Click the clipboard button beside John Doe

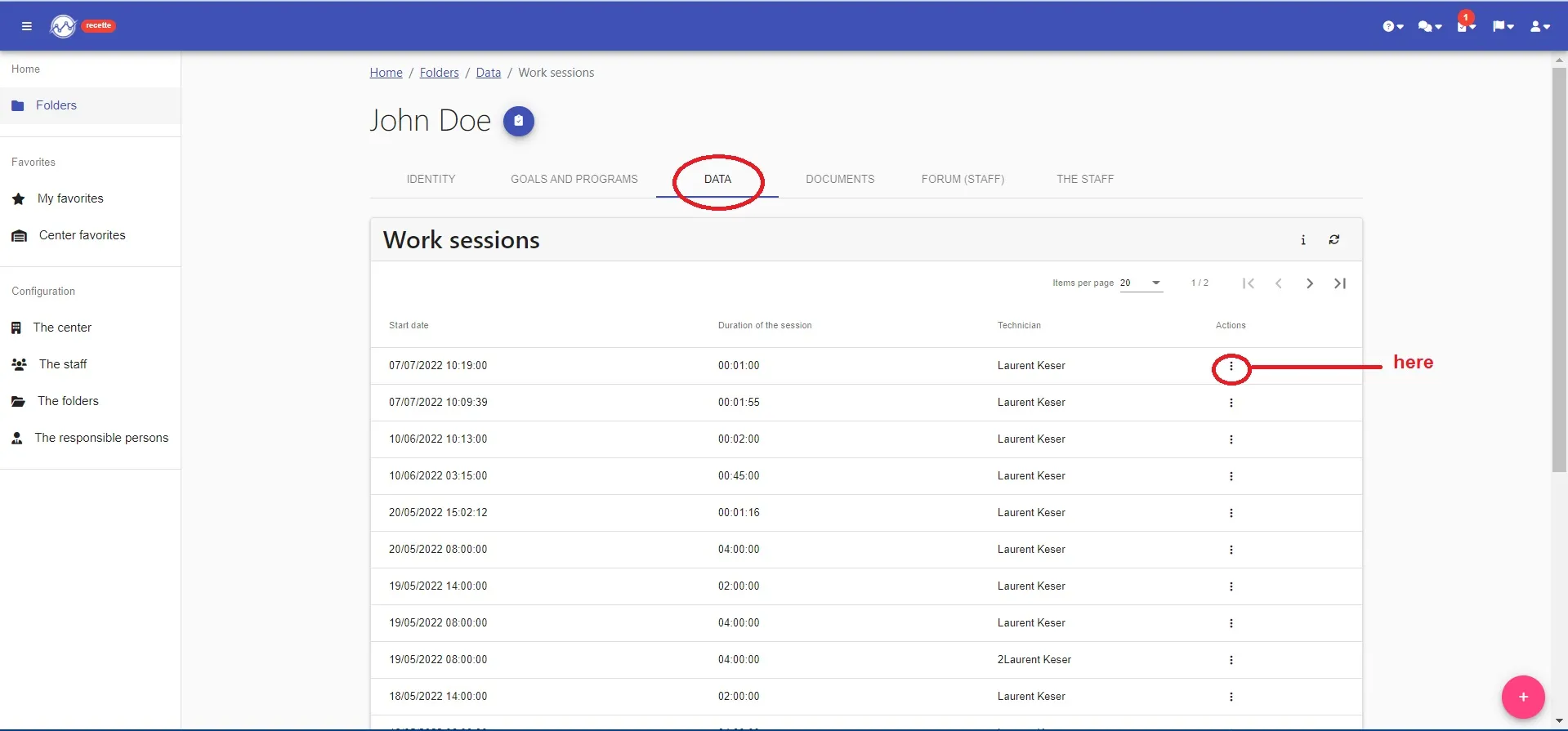(518, 121)
